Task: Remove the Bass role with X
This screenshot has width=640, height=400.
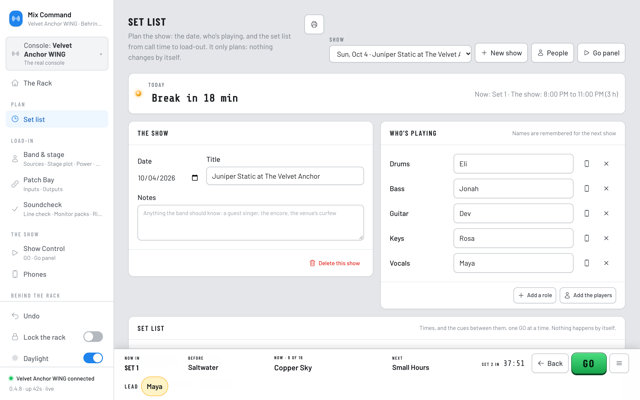Action: click(606, 189)
